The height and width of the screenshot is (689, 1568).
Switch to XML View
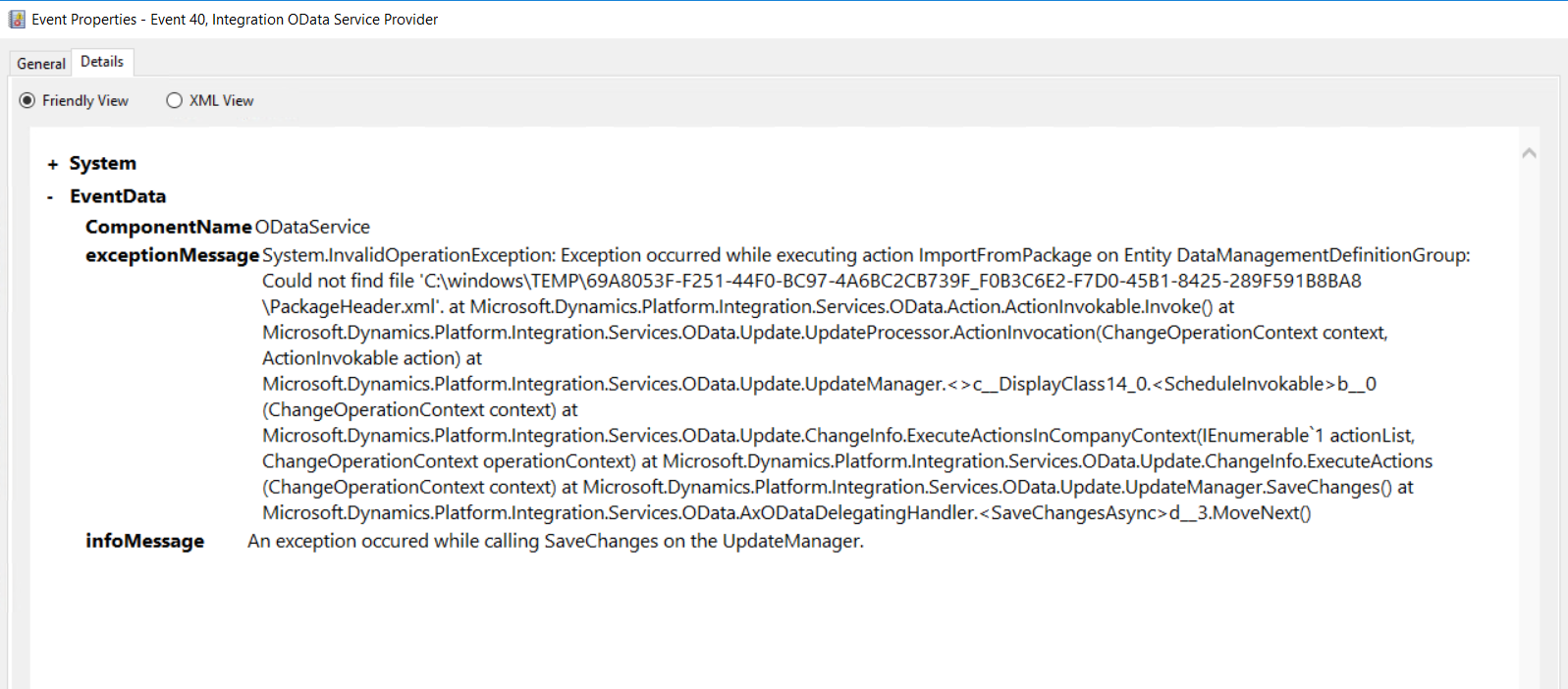point(174,100)
